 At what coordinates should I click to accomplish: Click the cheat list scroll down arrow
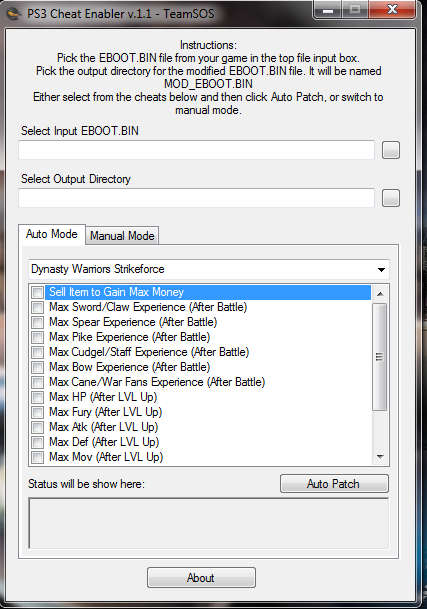tap(380, 457)
